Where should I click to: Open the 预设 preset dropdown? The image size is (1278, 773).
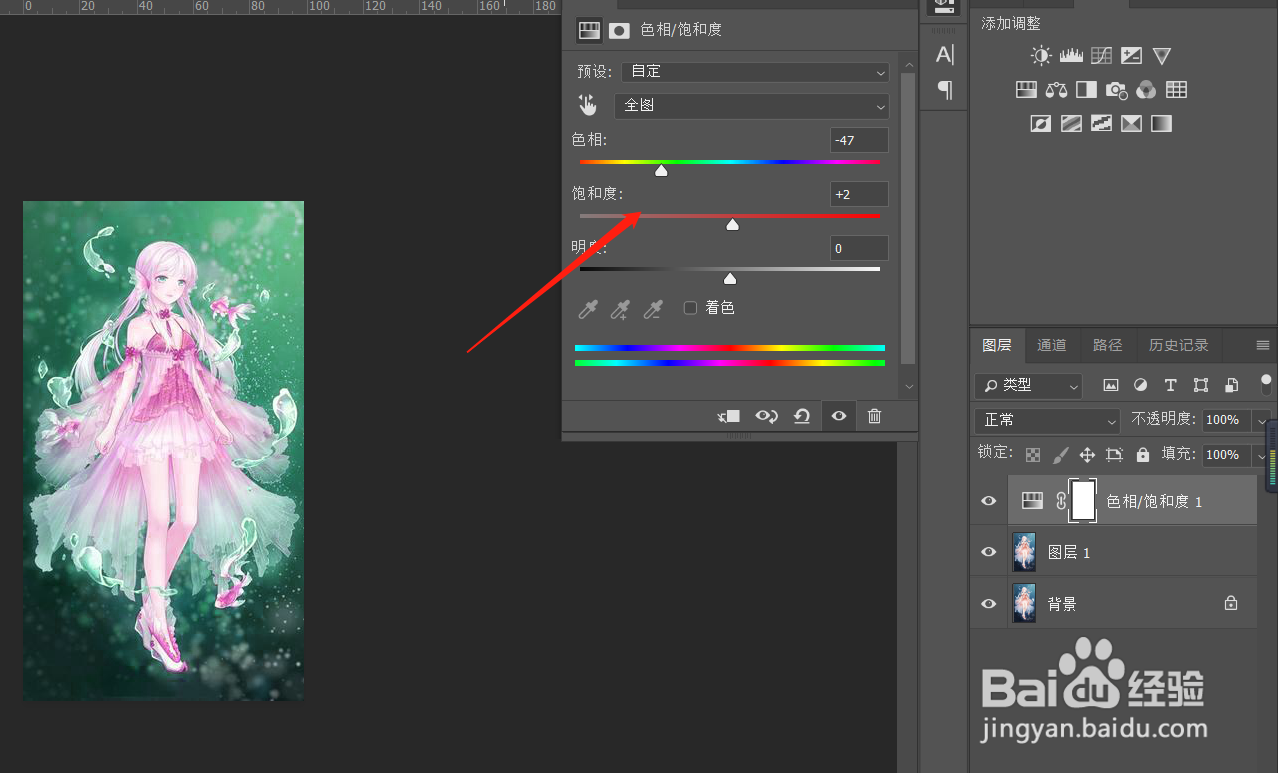755,72
